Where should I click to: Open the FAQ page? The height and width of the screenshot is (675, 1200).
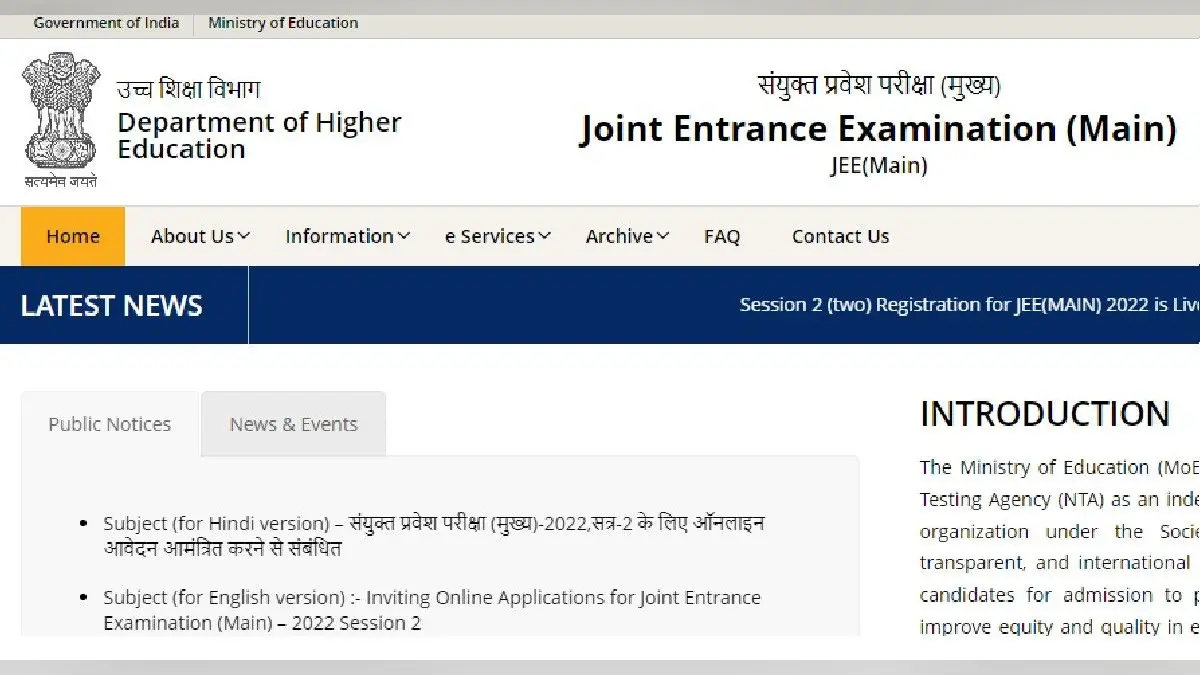click(x=722, y=237)
